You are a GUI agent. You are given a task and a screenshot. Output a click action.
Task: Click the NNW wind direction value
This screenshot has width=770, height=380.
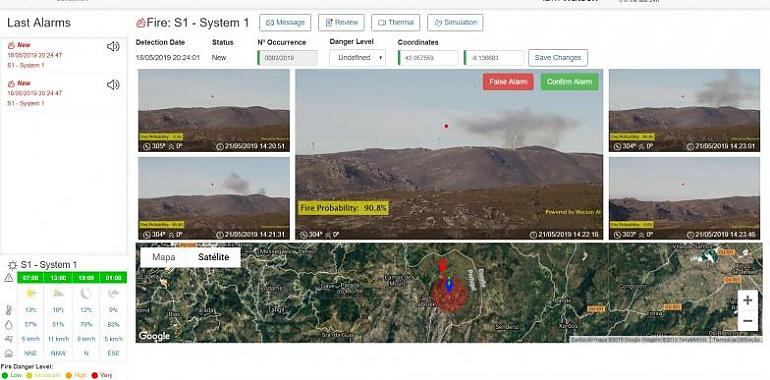point(58,353)
